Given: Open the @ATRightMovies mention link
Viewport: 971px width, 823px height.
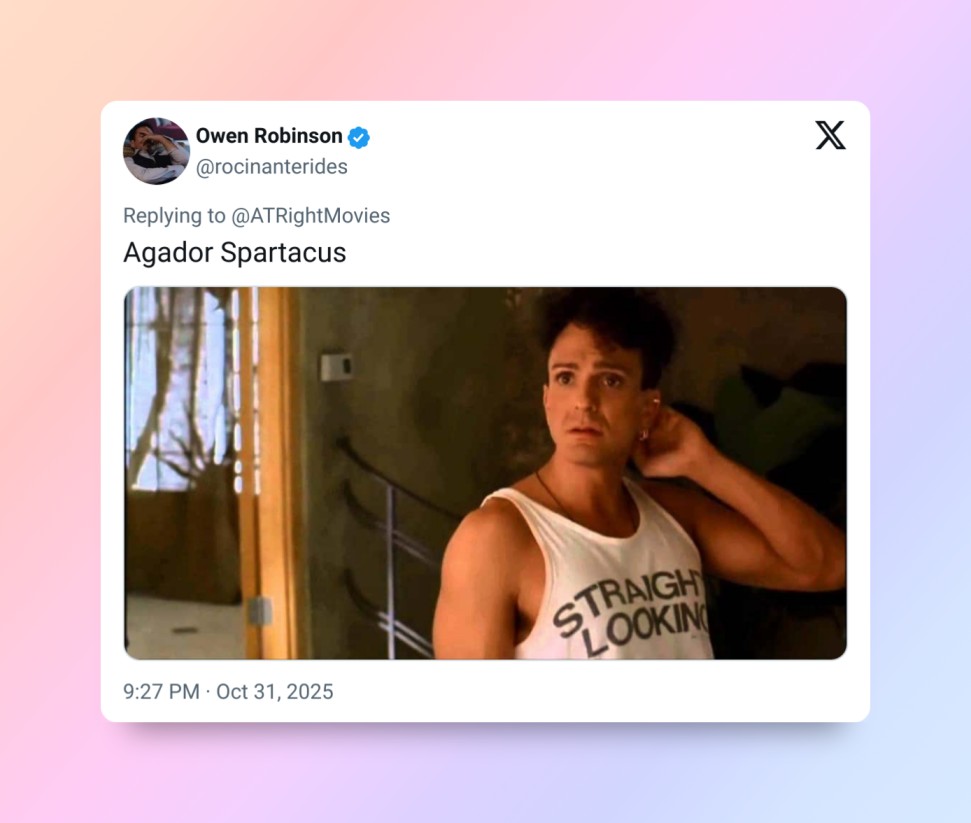Looking at the screenshot, I should pos(310,216).
